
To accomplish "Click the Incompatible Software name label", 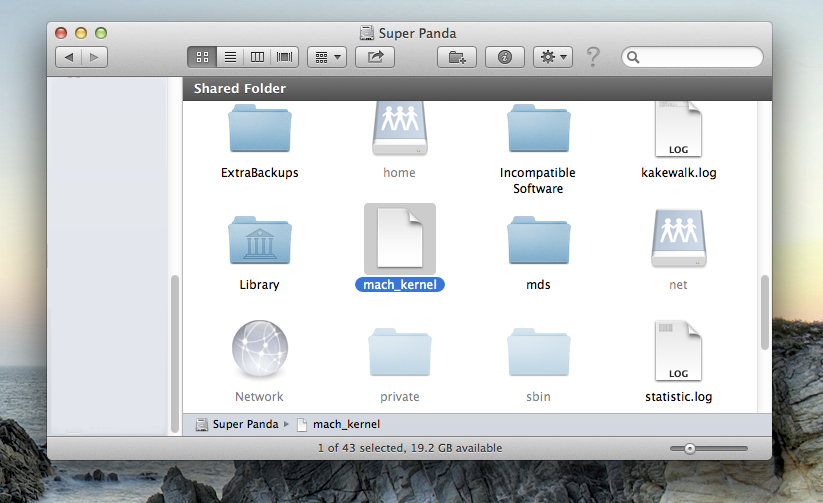I will click(x=538, y=181).
